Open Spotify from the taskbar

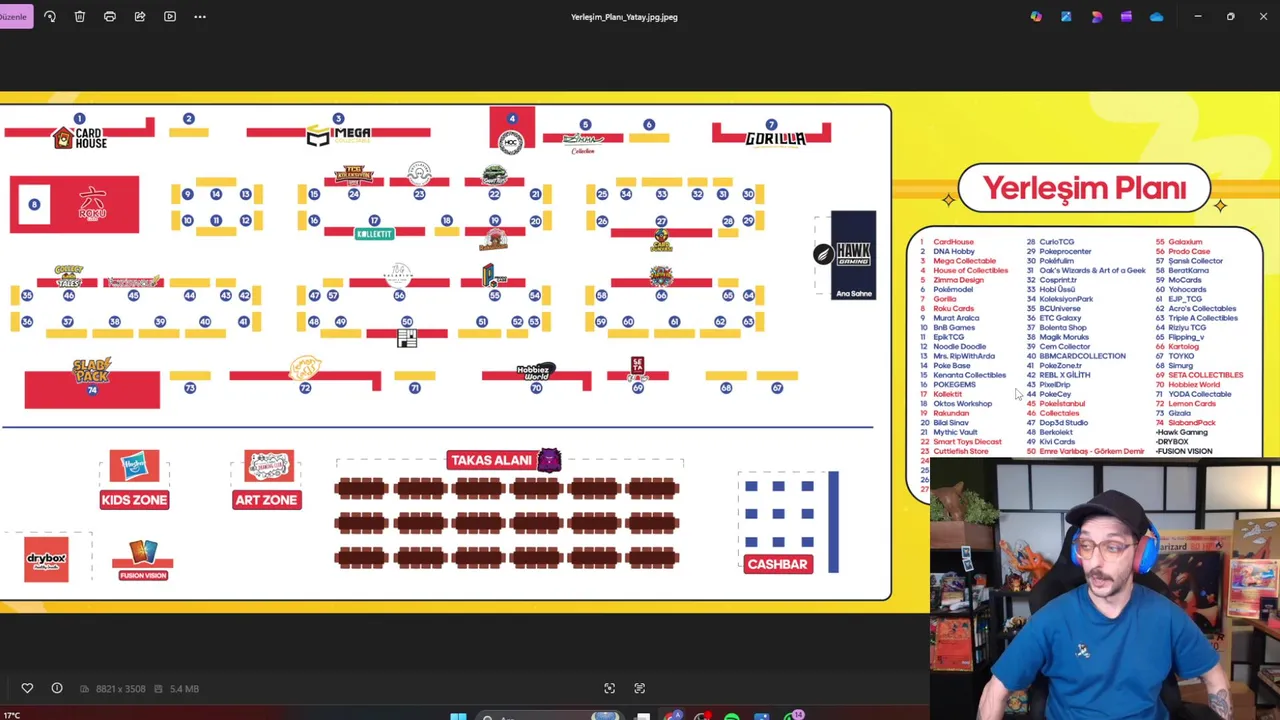tap(731, 716)
